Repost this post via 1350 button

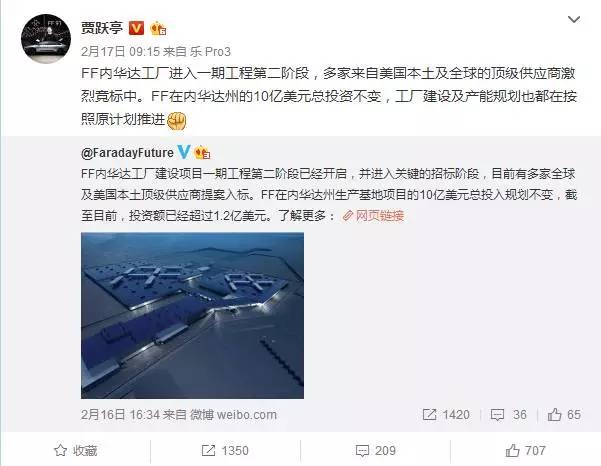click(x=225, y=450)
